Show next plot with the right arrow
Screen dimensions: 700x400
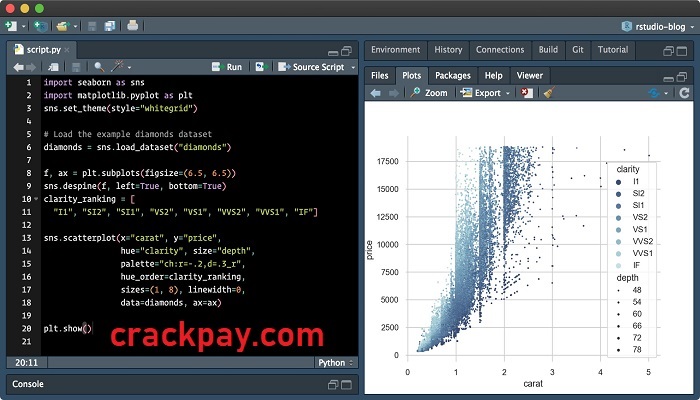coord(394,93)
